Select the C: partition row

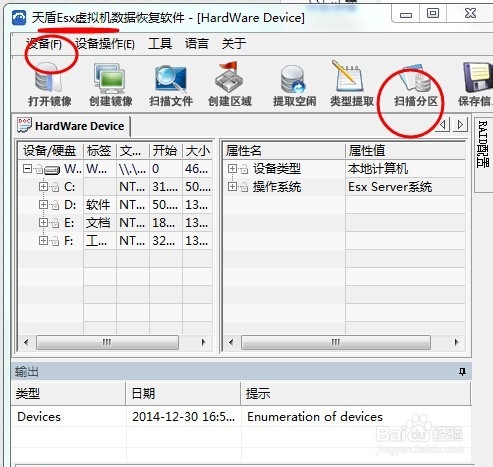tap(115, 187)
